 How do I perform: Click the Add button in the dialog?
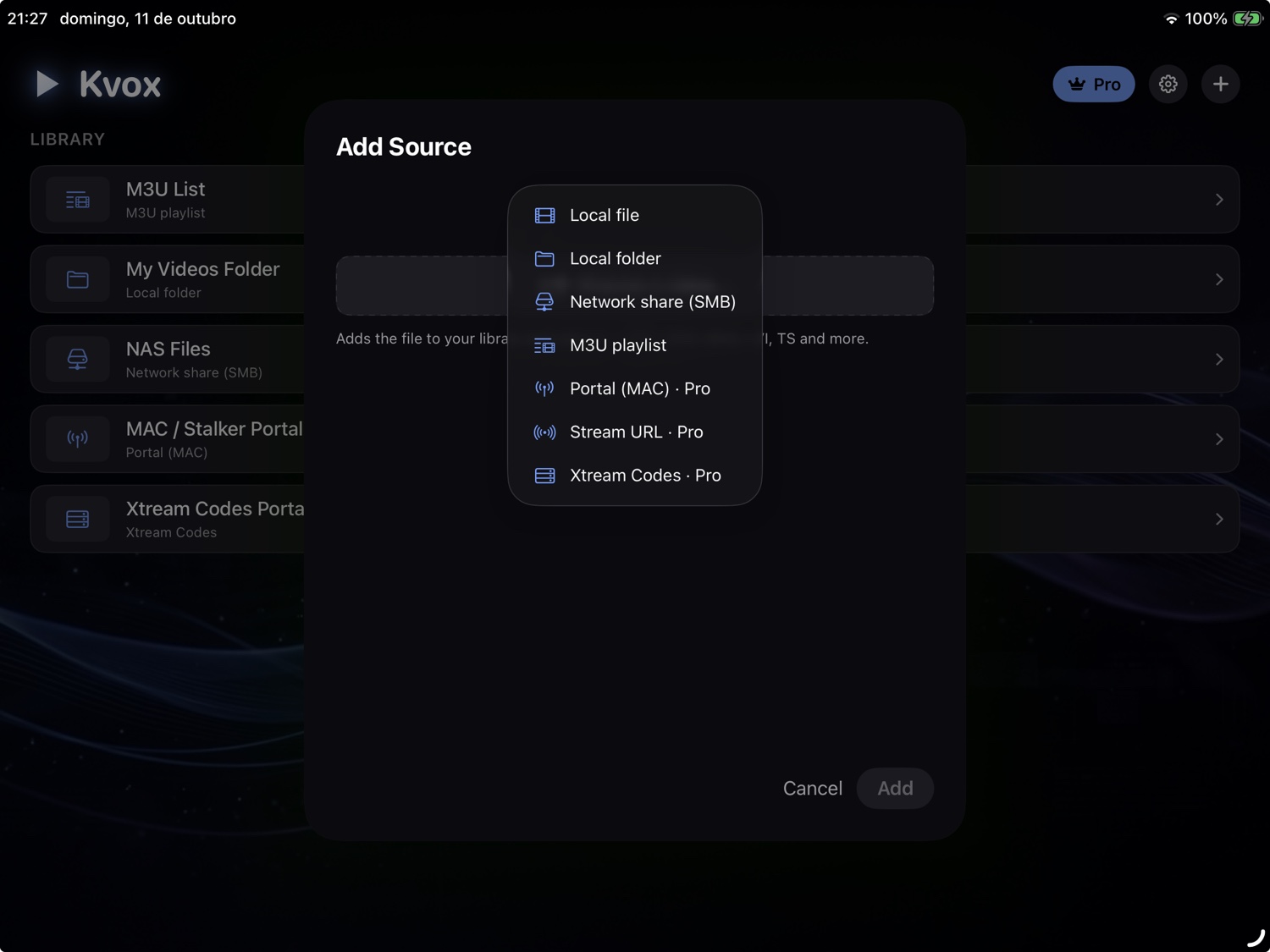point(895,789)
